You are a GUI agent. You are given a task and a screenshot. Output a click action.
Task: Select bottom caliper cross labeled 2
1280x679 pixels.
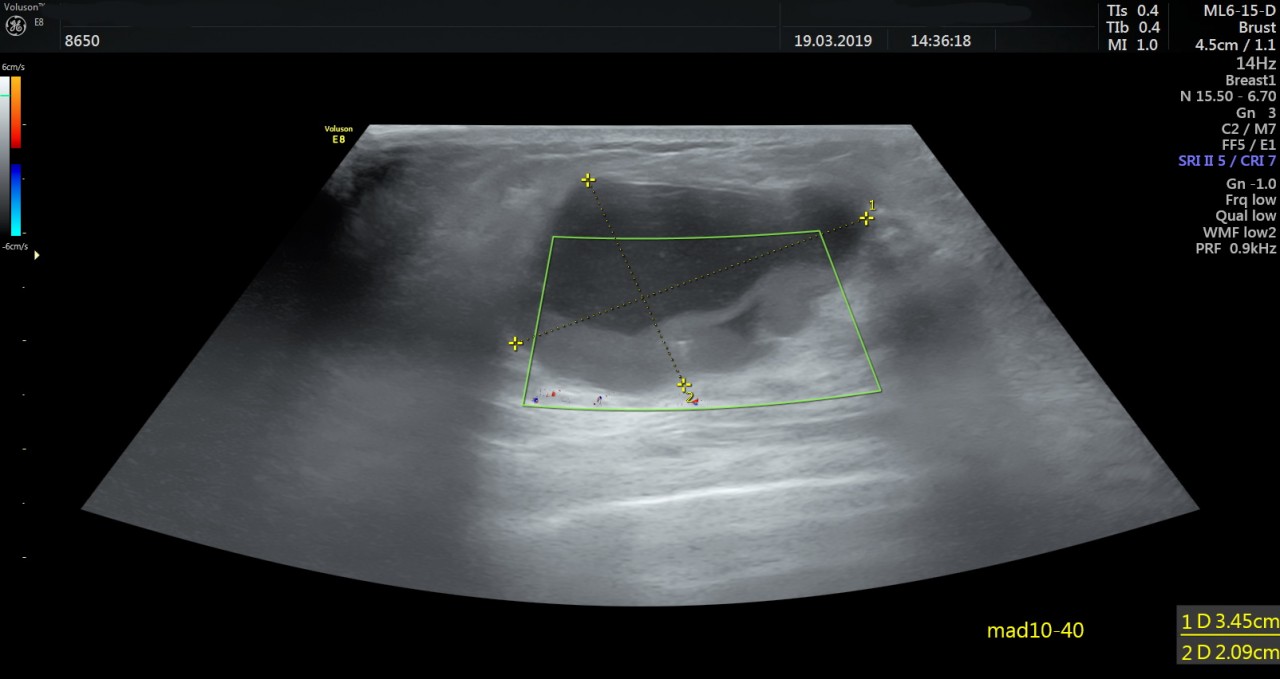click(x=684, y=384)
